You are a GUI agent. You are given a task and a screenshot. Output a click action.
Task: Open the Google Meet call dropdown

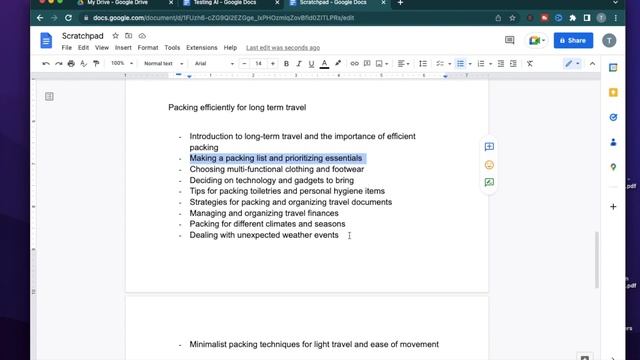point(537,40)
